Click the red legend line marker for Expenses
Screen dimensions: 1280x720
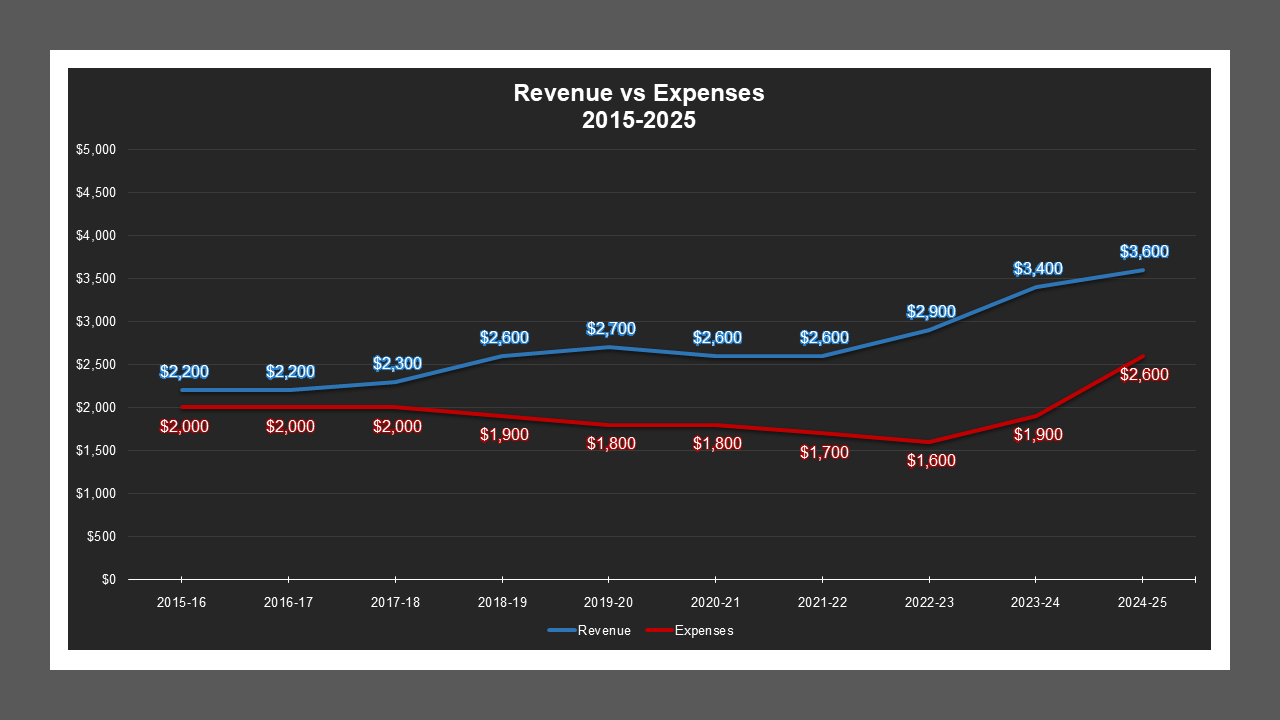[657, 630]
